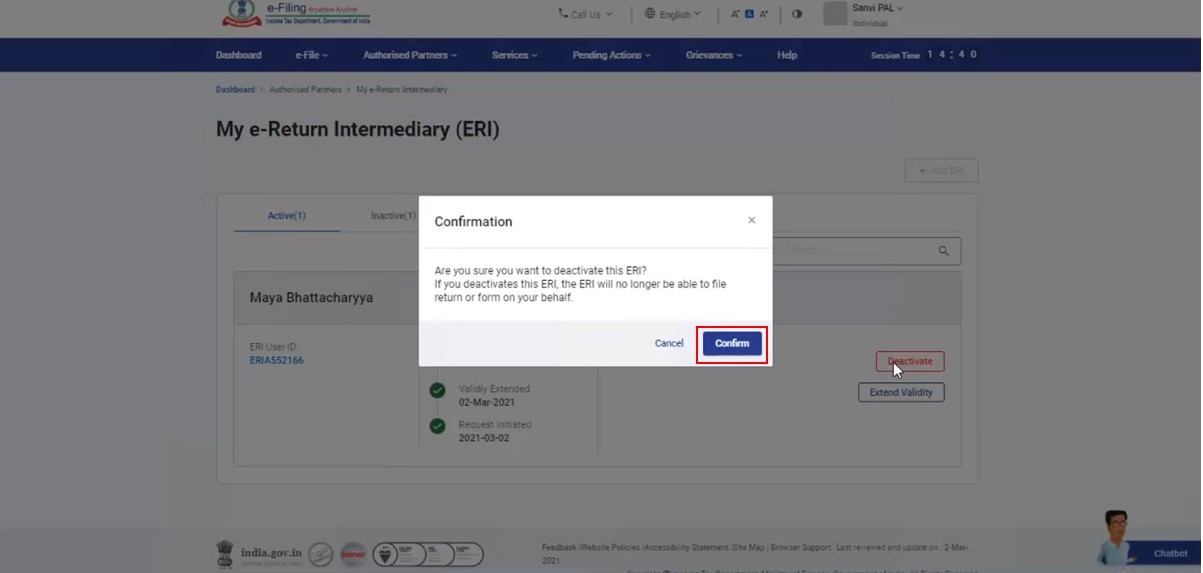Open the Pending Actions menu

(x=611, y=55)
